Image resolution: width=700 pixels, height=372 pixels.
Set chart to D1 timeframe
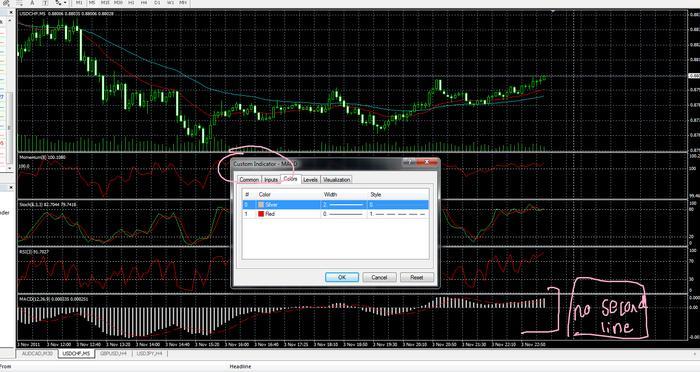click(157, 3)
